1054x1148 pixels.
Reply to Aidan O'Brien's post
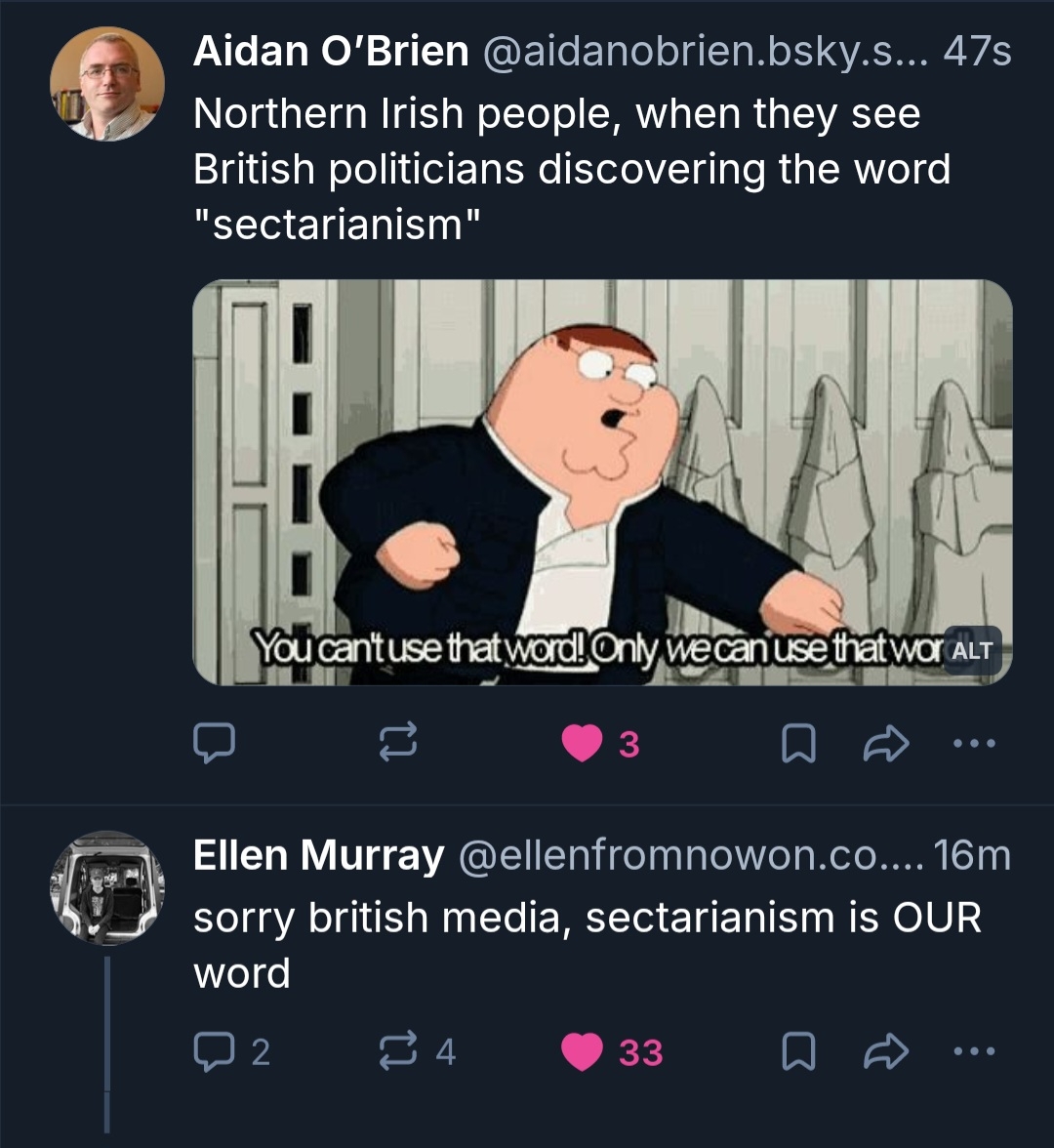tap(213, 745)
